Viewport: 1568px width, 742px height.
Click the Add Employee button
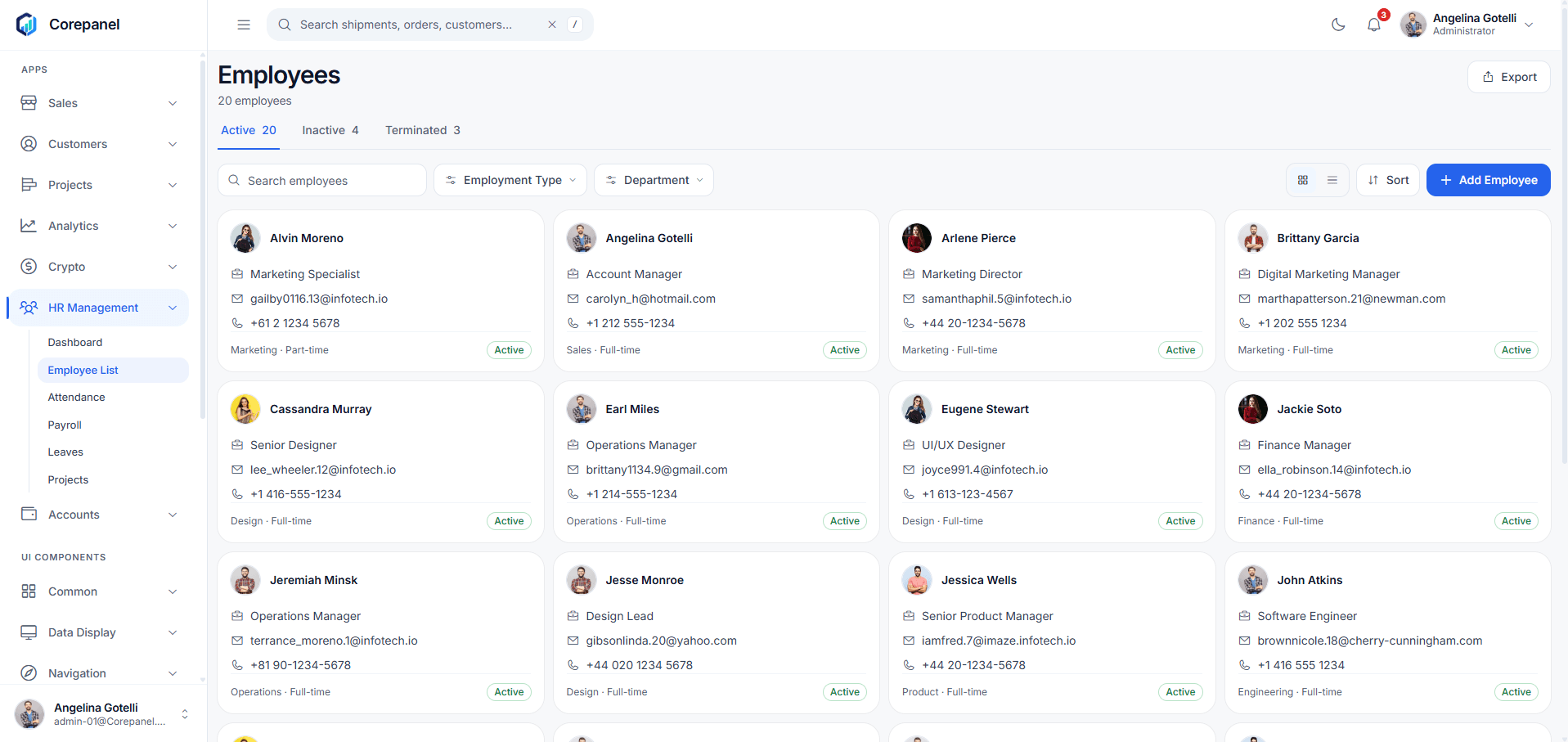1489,180
